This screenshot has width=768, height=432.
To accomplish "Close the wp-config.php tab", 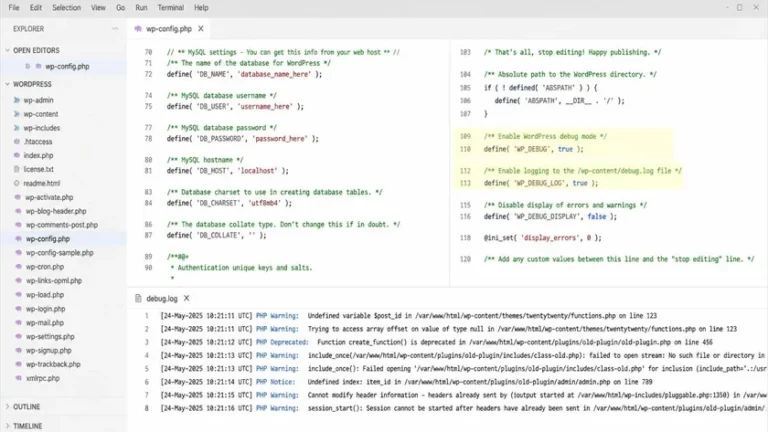I will [201, 29].
